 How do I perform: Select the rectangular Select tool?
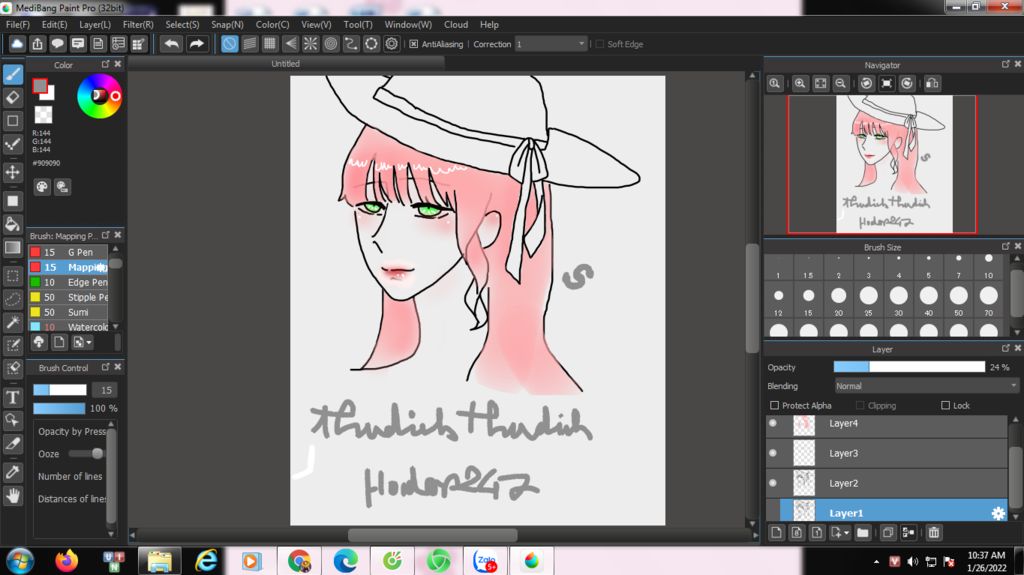13,276
